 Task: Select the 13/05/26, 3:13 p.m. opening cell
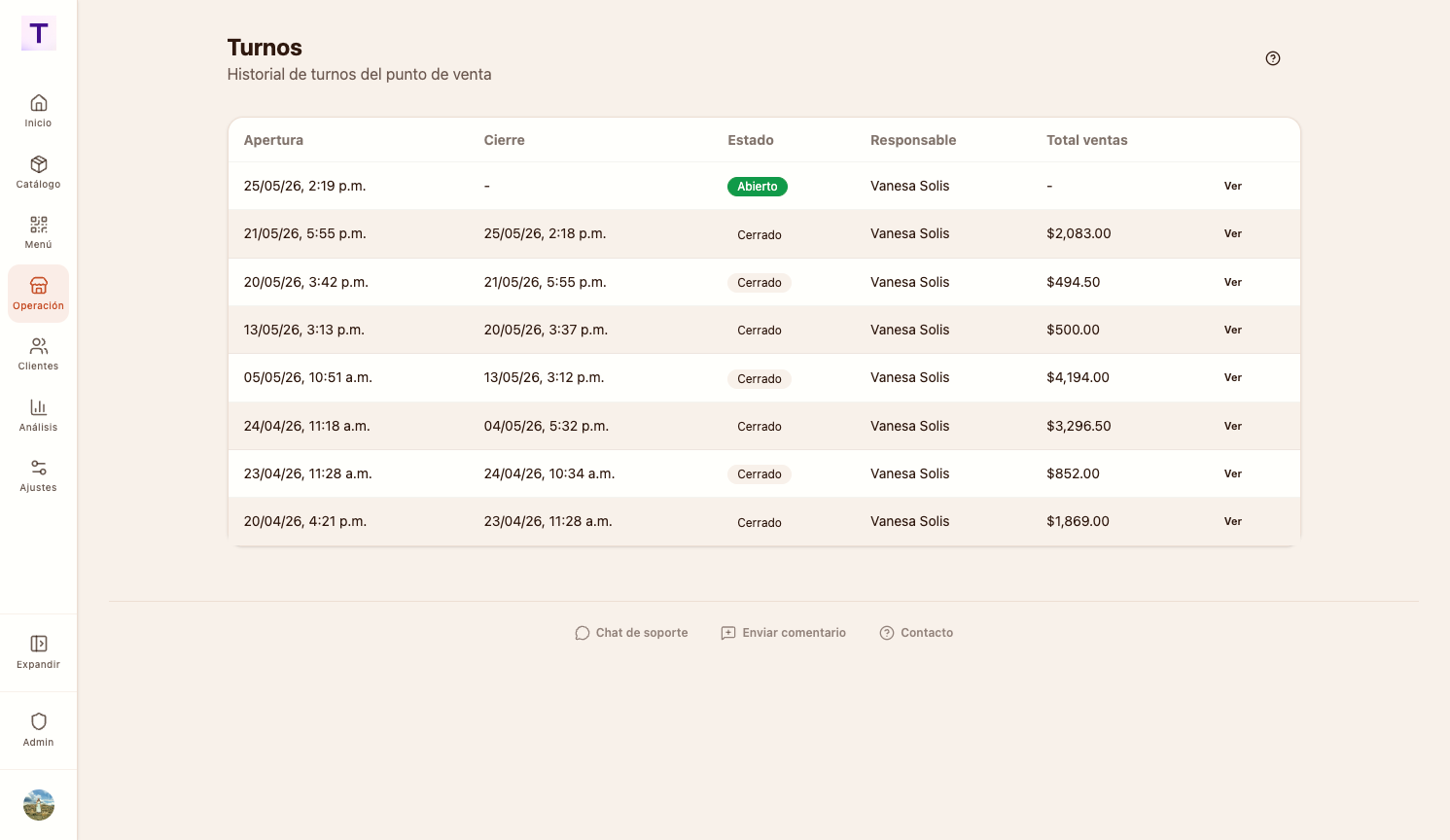coord(303,330)
